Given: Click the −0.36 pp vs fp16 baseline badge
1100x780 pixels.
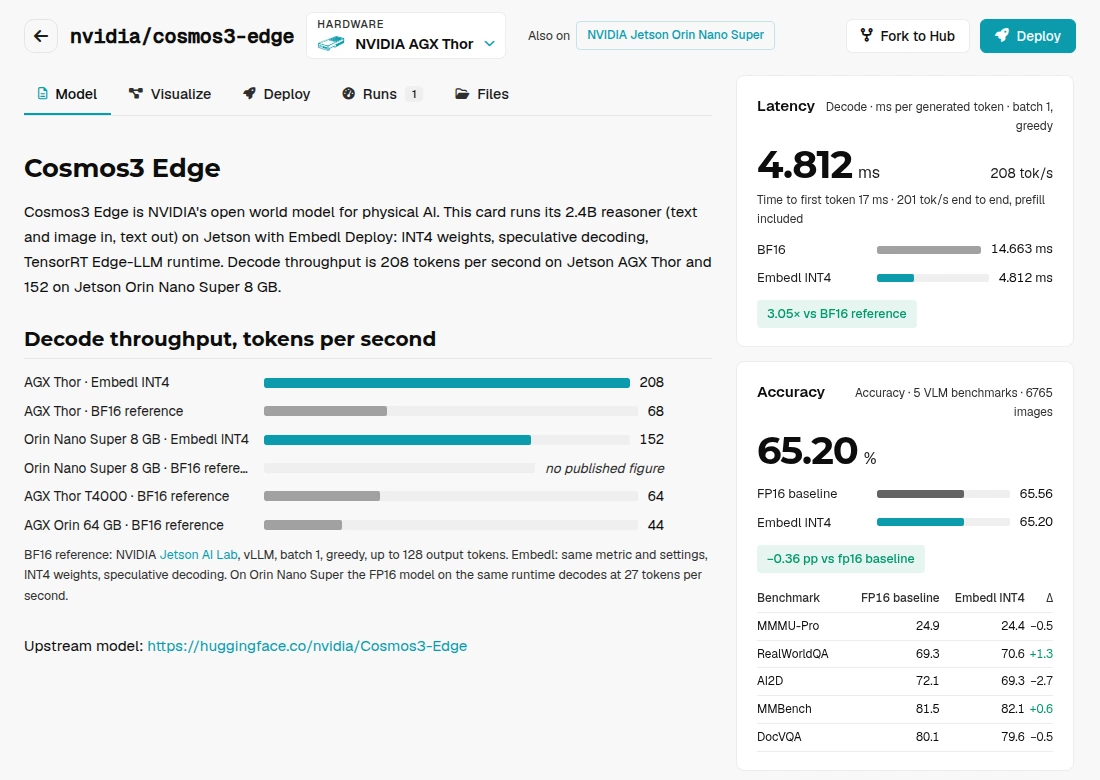Looking at the screenshot, I should 840,559.
